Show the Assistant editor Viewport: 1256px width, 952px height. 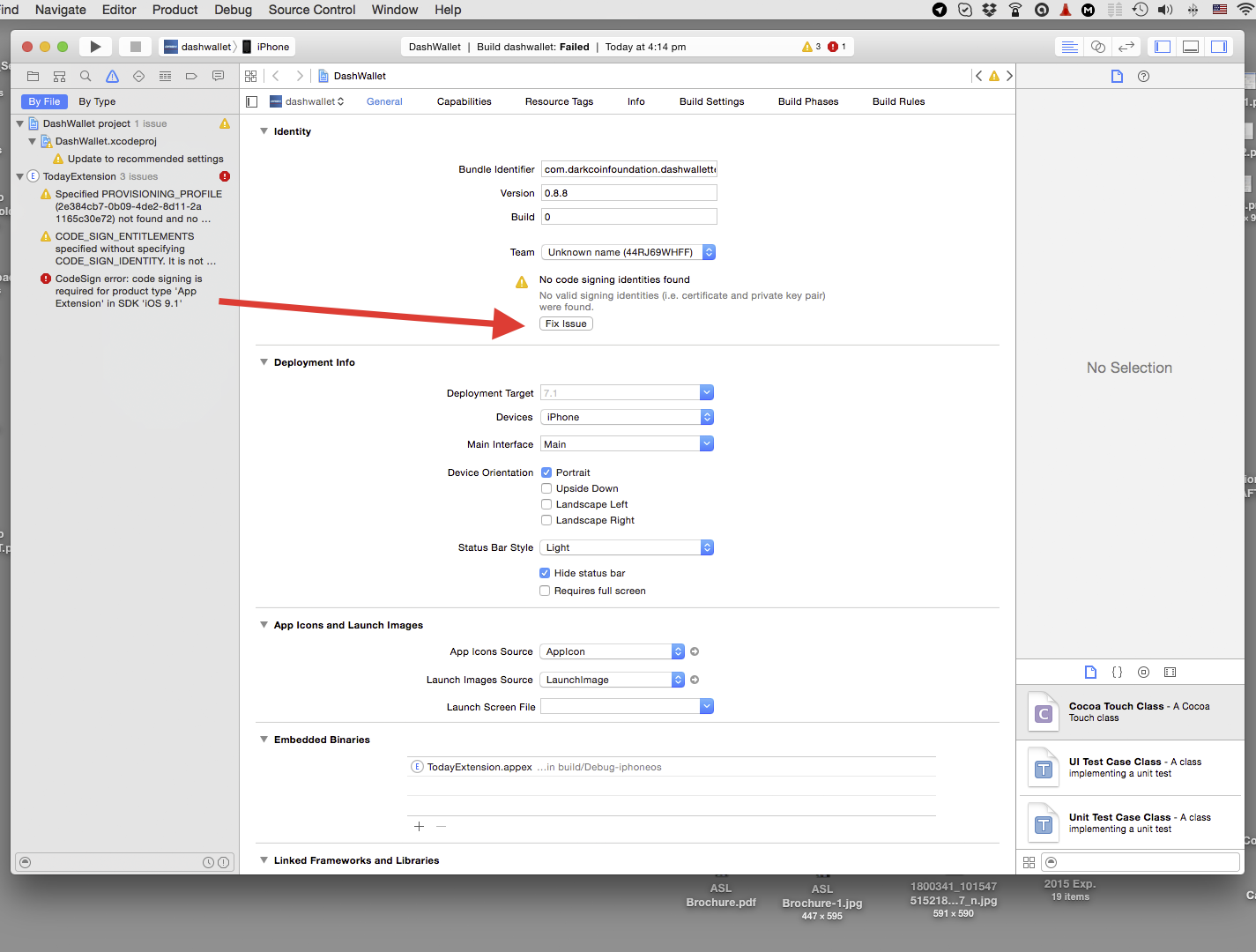(1098, 47)
